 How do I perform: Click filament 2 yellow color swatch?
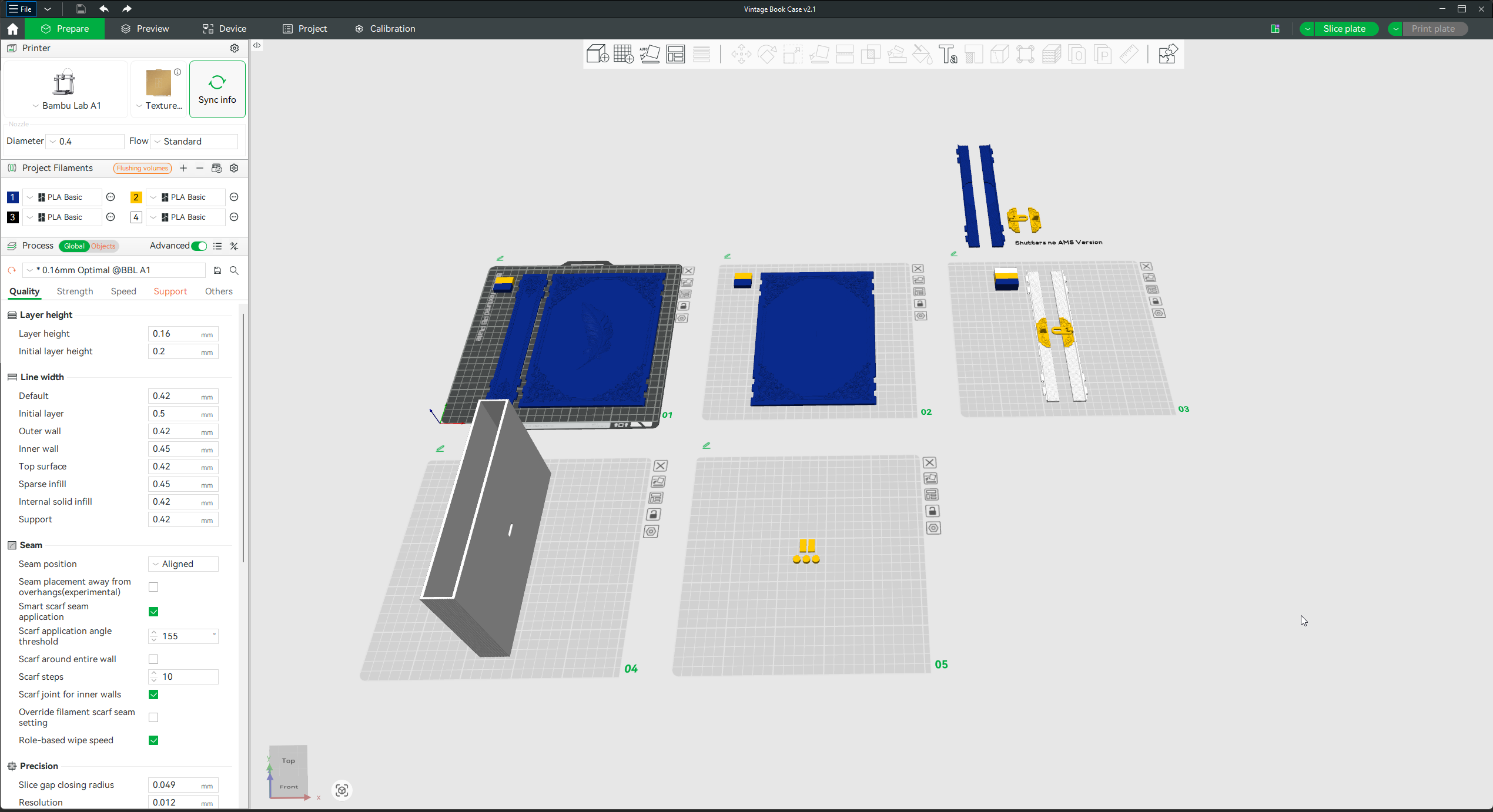point(136,197)
